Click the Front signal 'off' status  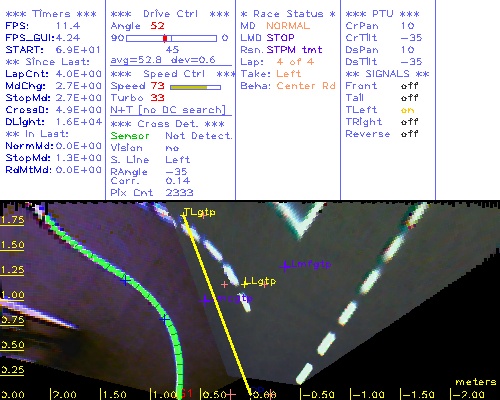409,86
